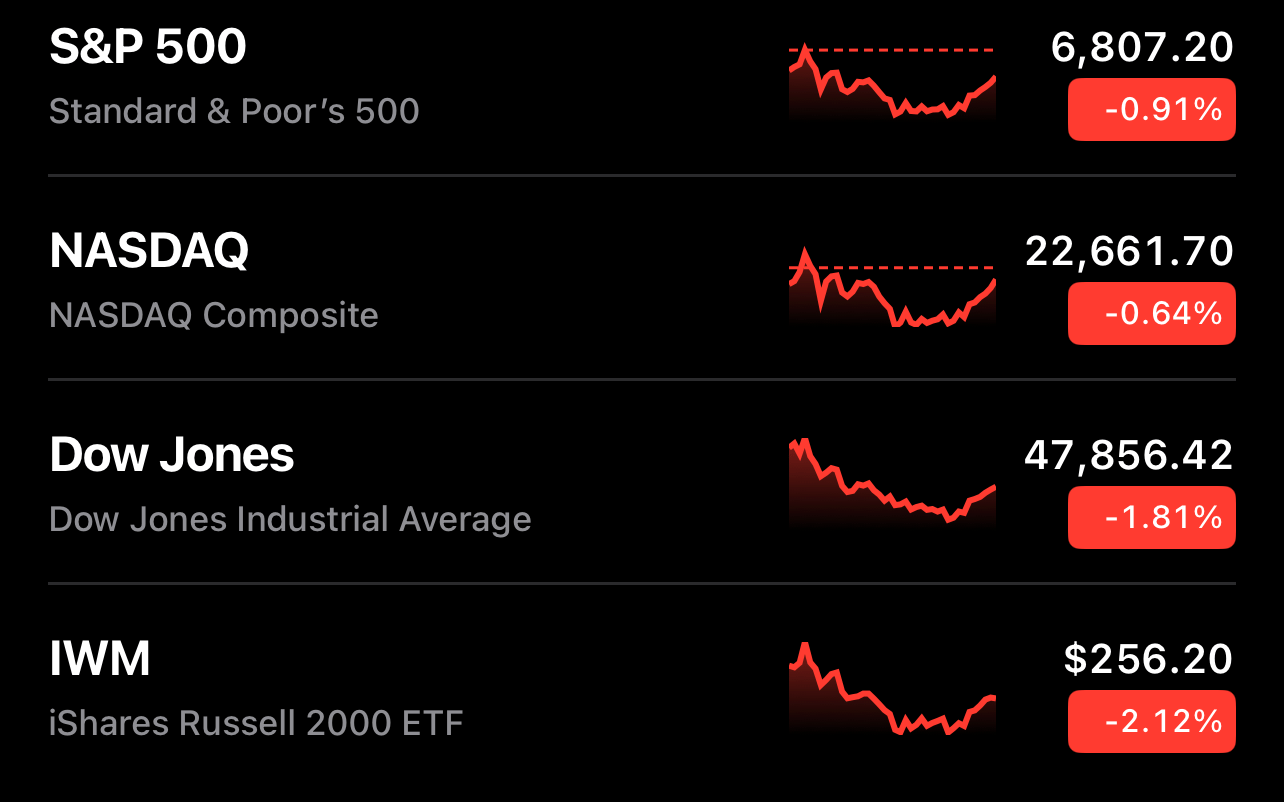Open the S&P 500 sparkline chart

click(x=893, y=83)
